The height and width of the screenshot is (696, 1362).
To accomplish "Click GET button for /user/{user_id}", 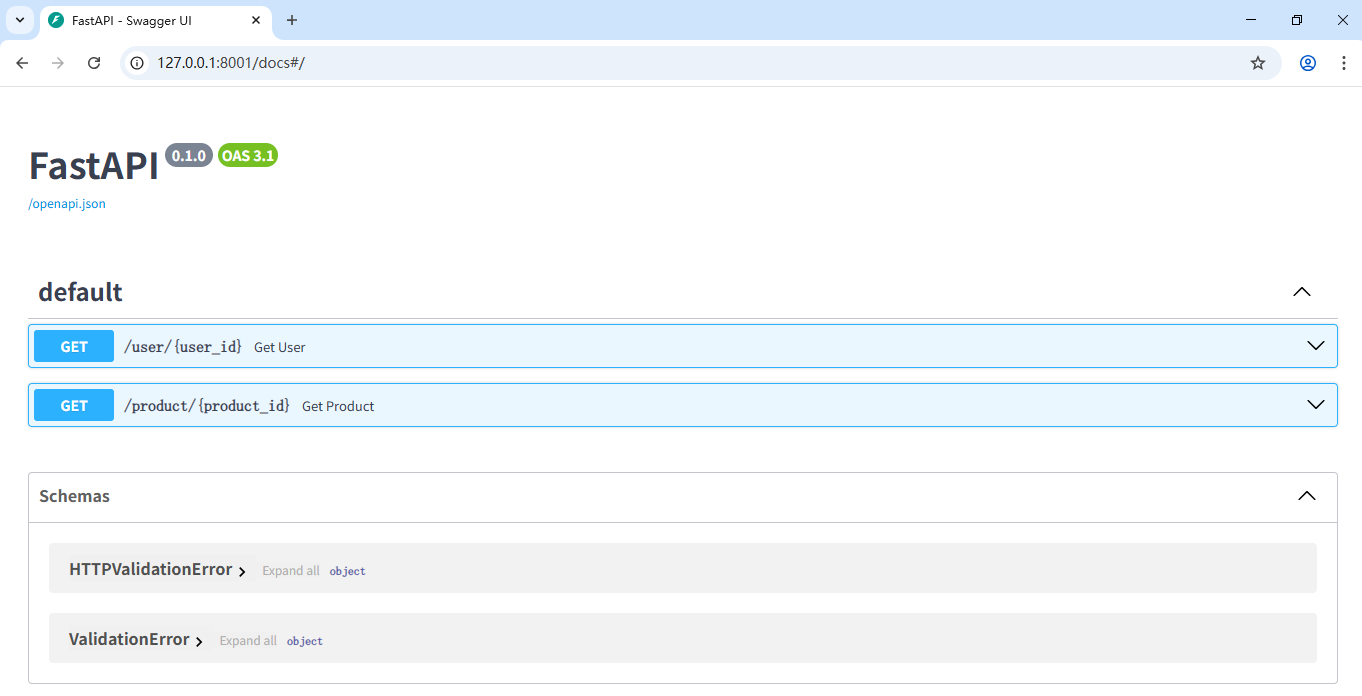I will click(x=74, y=346).
